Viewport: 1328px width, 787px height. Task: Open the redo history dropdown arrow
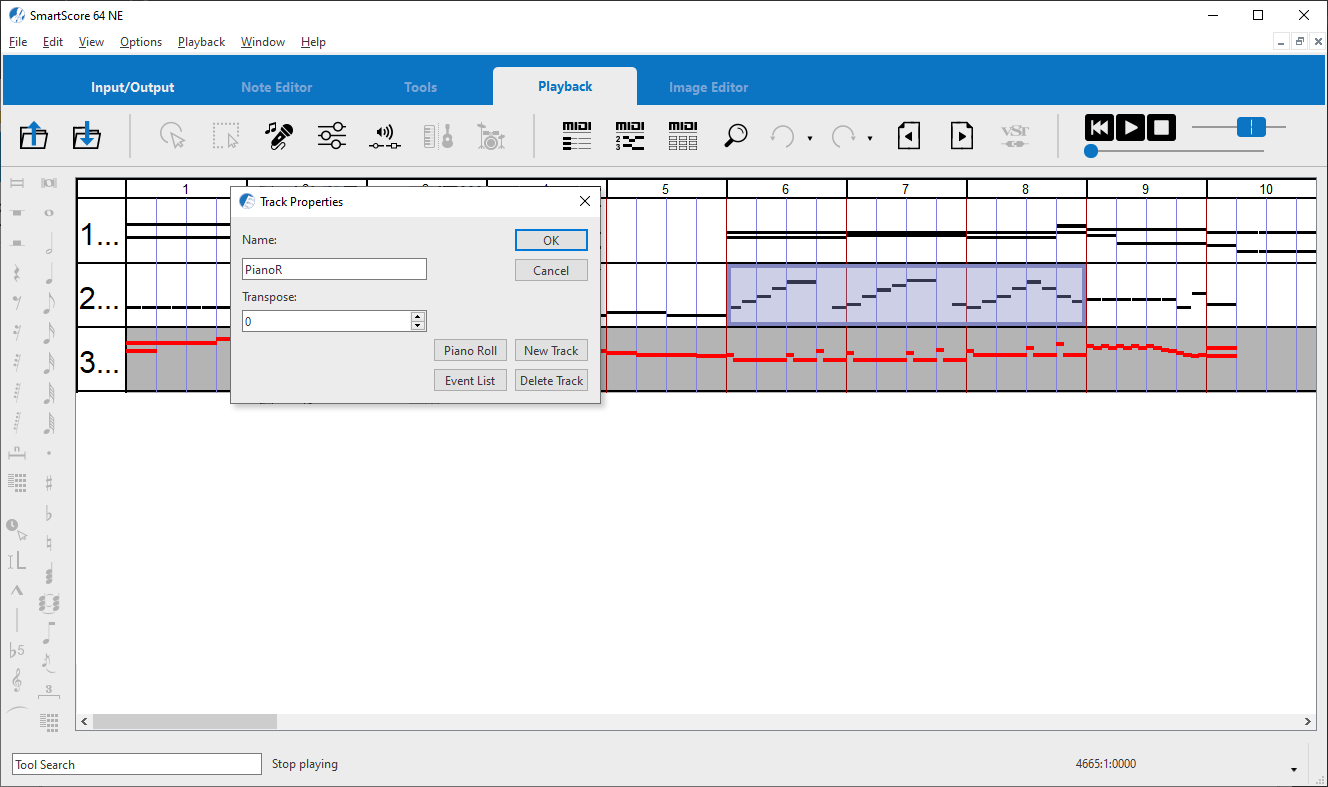(x=870, y=138)
